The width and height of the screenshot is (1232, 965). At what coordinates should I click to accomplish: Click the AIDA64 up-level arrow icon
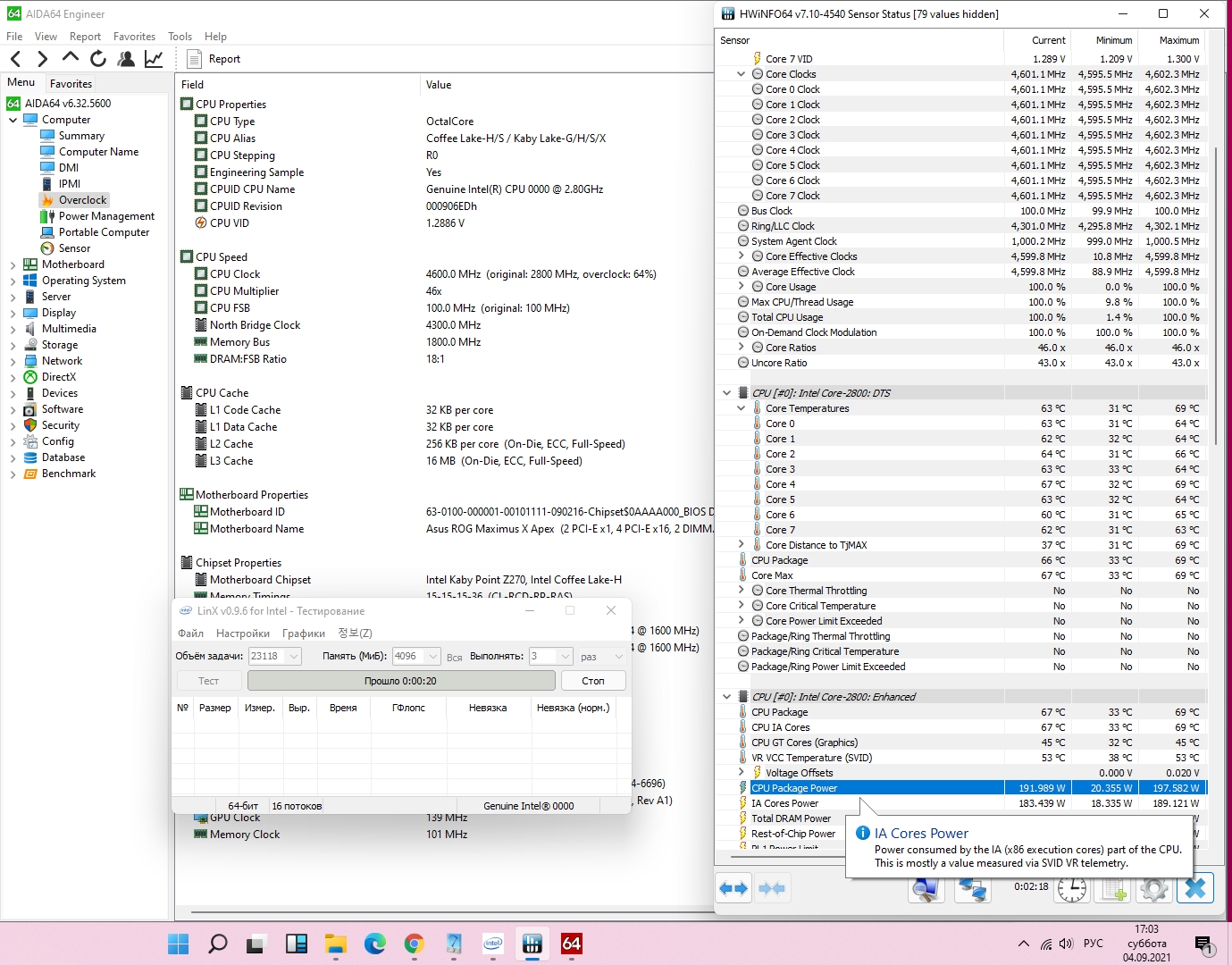(70, 58)
